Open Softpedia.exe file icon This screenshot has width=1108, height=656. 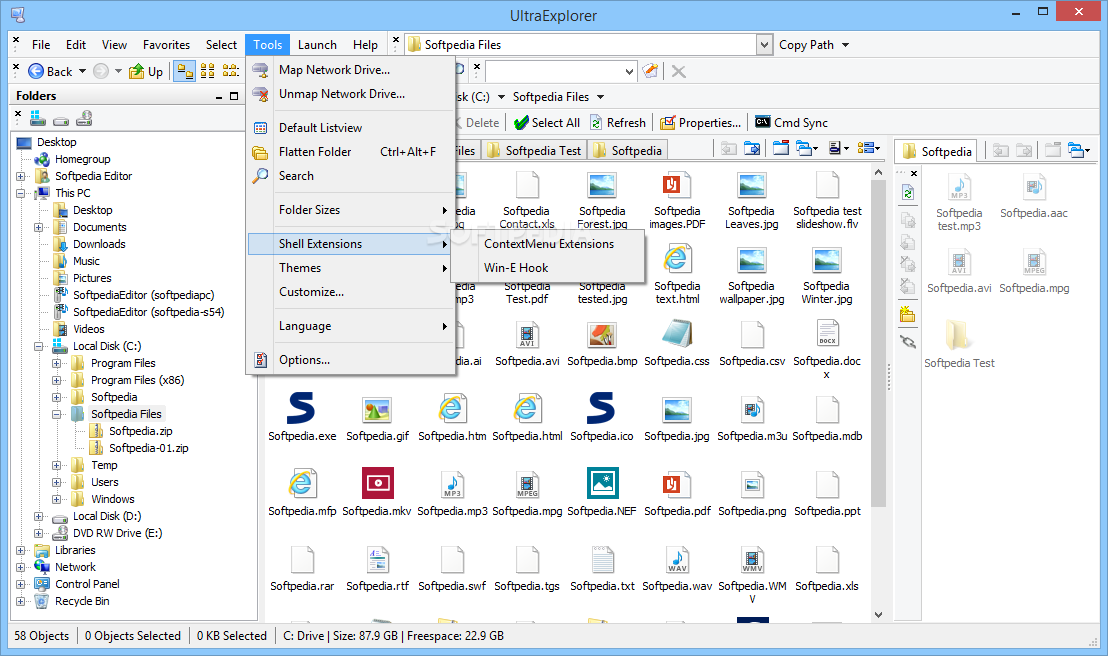[x=301, y=409]
